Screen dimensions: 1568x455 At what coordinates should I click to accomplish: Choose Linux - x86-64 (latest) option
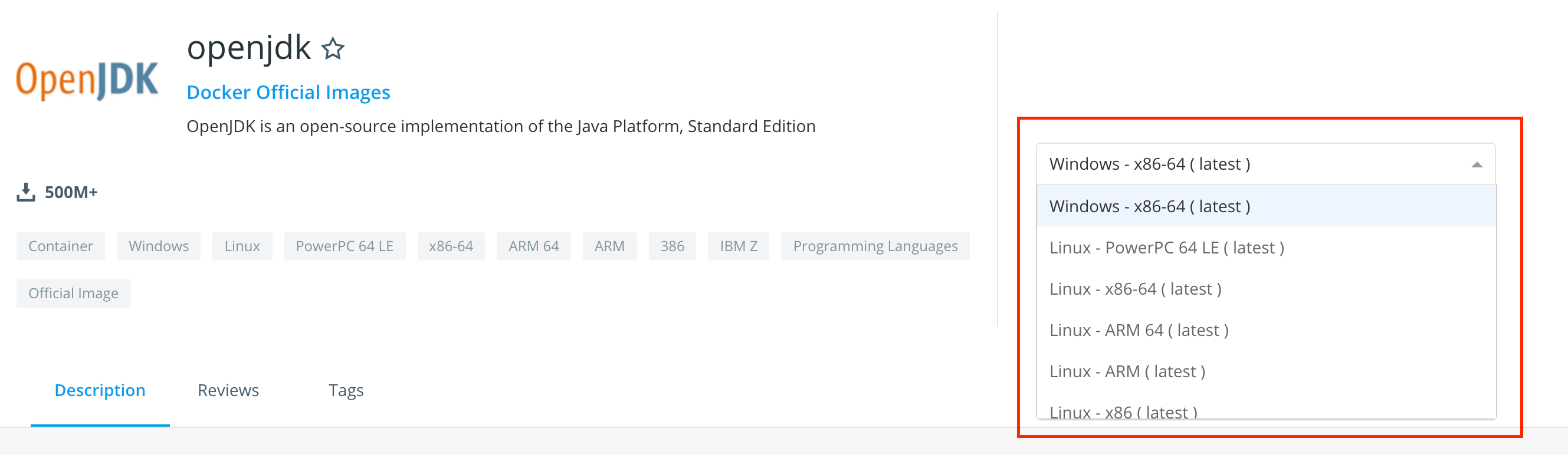1135,289
